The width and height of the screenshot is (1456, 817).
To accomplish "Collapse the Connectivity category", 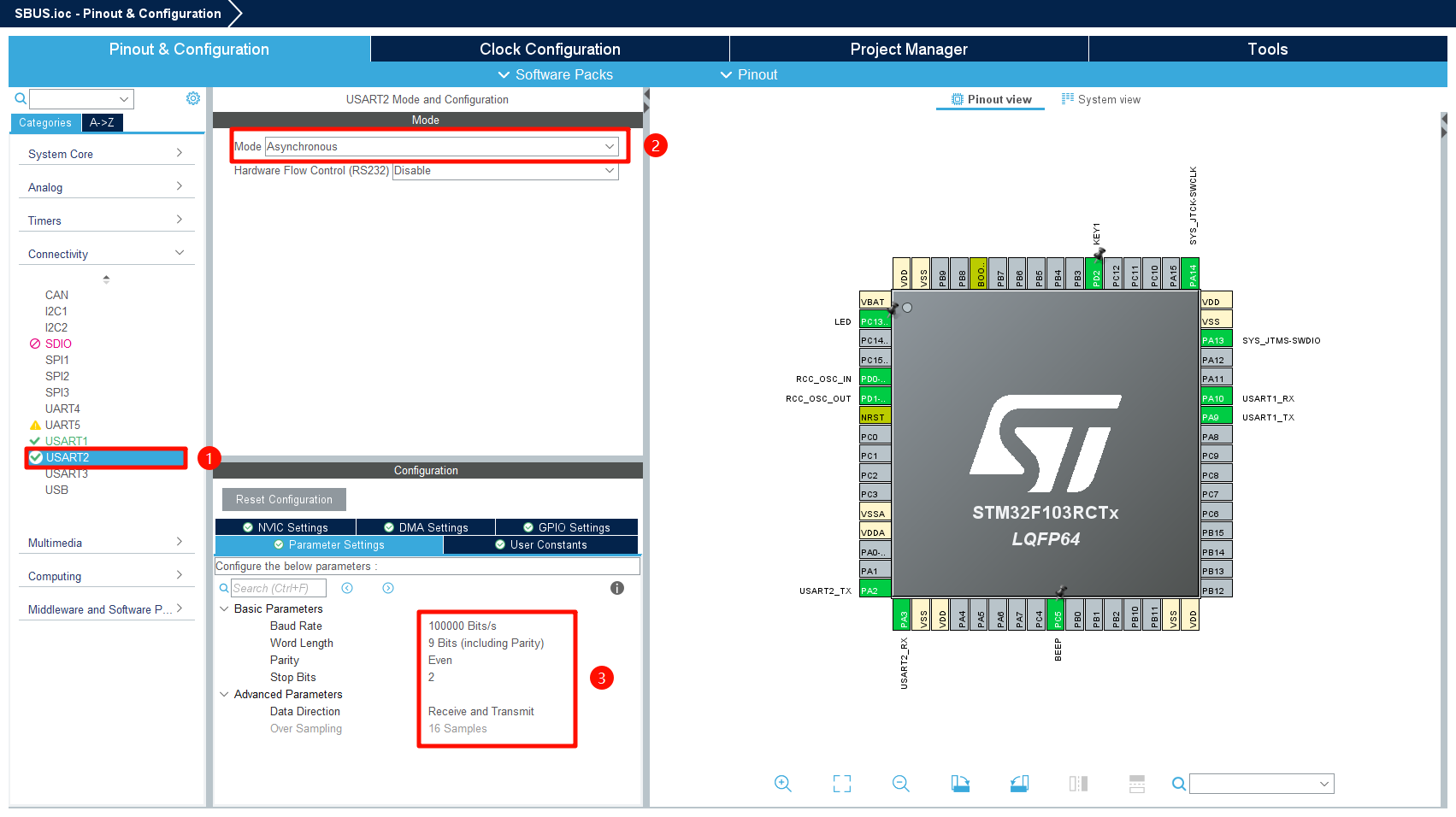I will [x=106, y=254].
